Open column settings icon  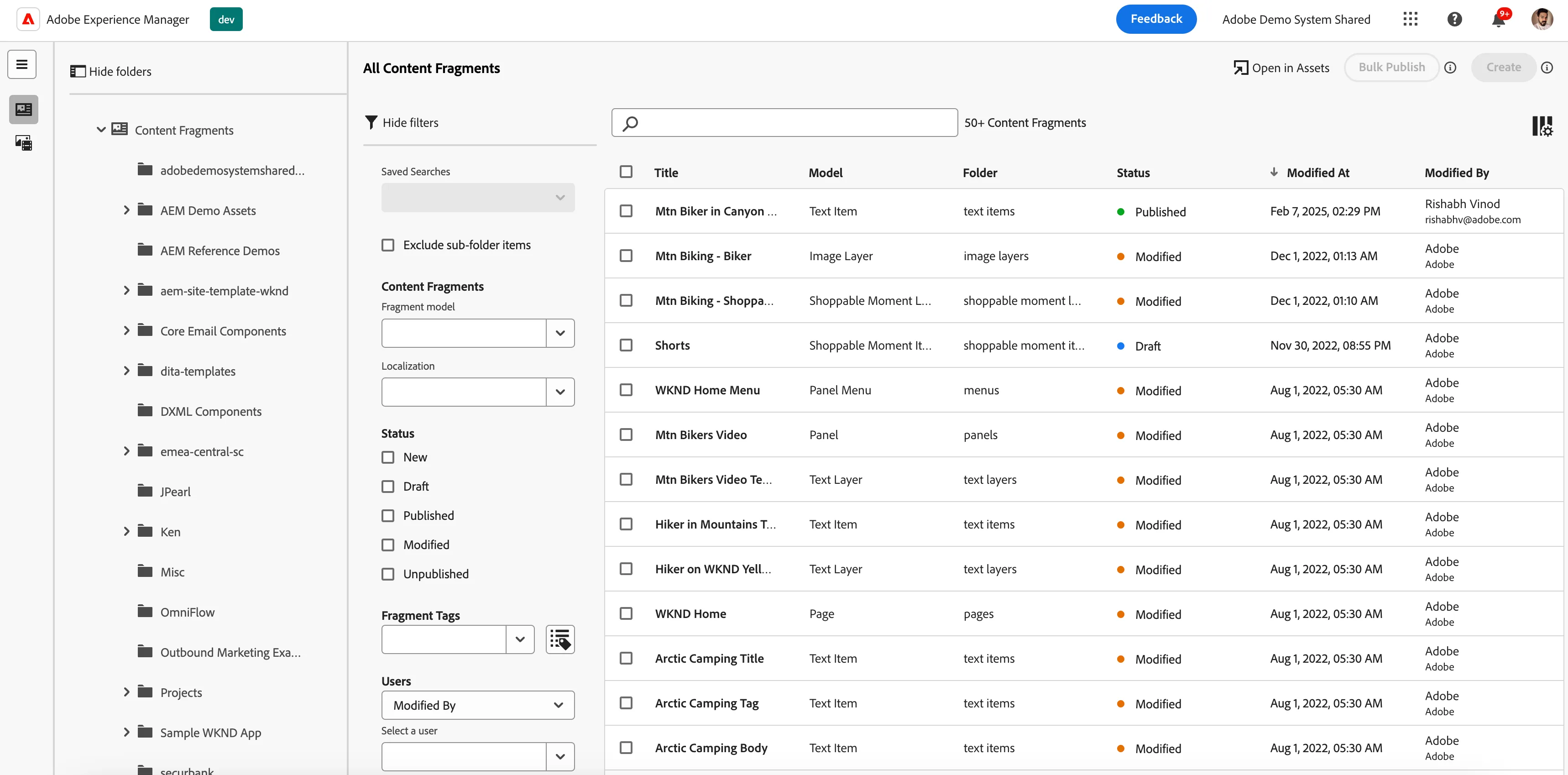tap(1542, 126)
